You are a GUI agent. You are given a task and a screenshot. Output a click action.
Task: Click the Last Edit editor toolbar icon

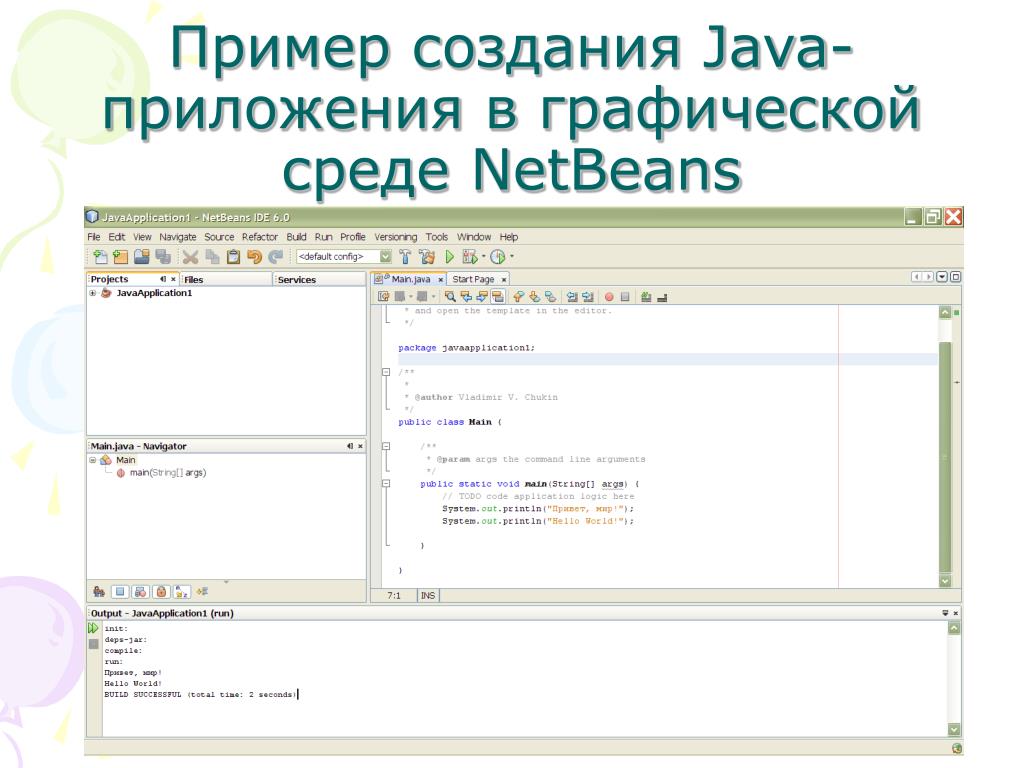[x=384, y=296]
